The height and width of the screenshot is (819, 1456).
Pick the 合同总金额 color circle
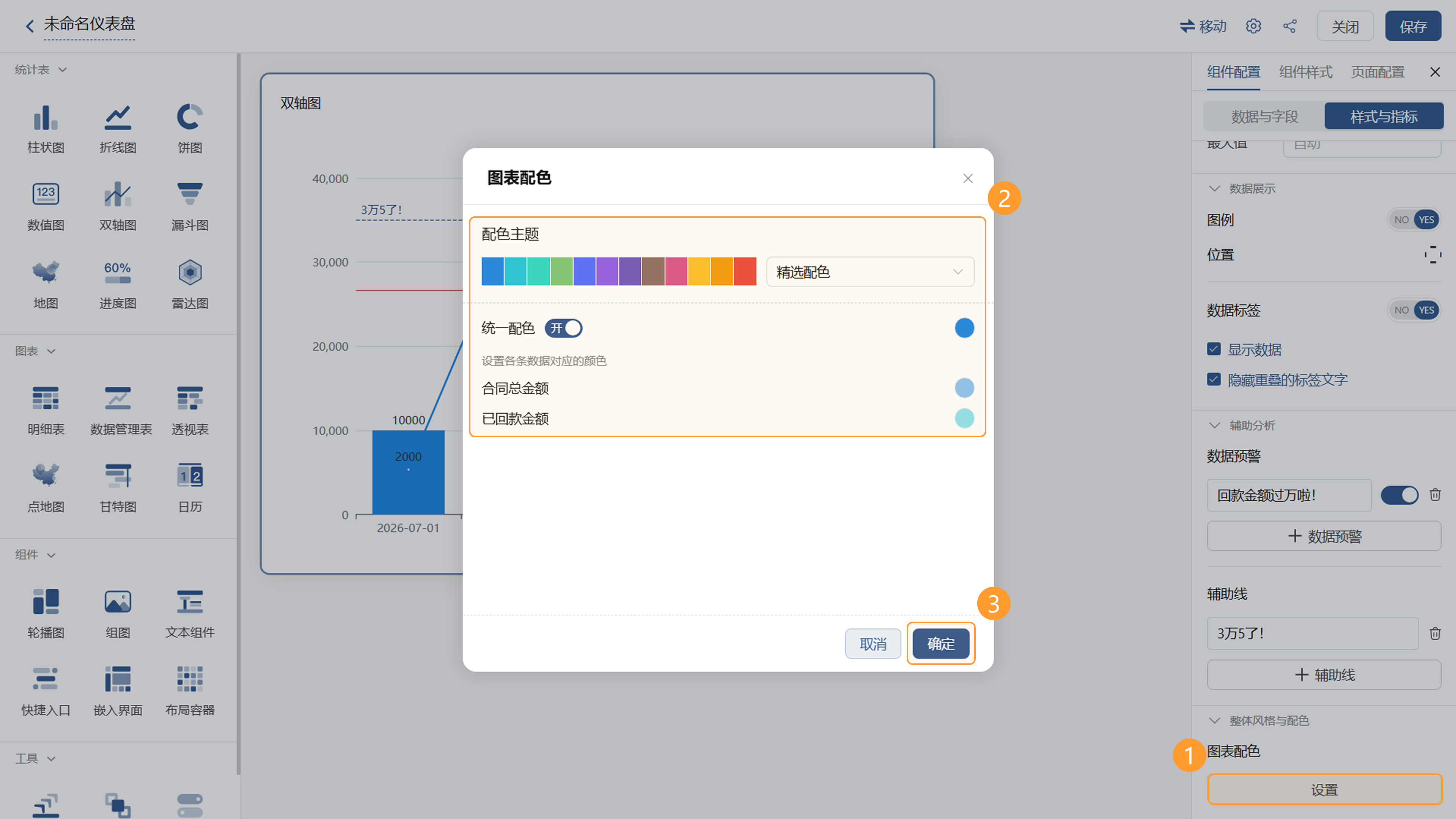click(964, 388)
